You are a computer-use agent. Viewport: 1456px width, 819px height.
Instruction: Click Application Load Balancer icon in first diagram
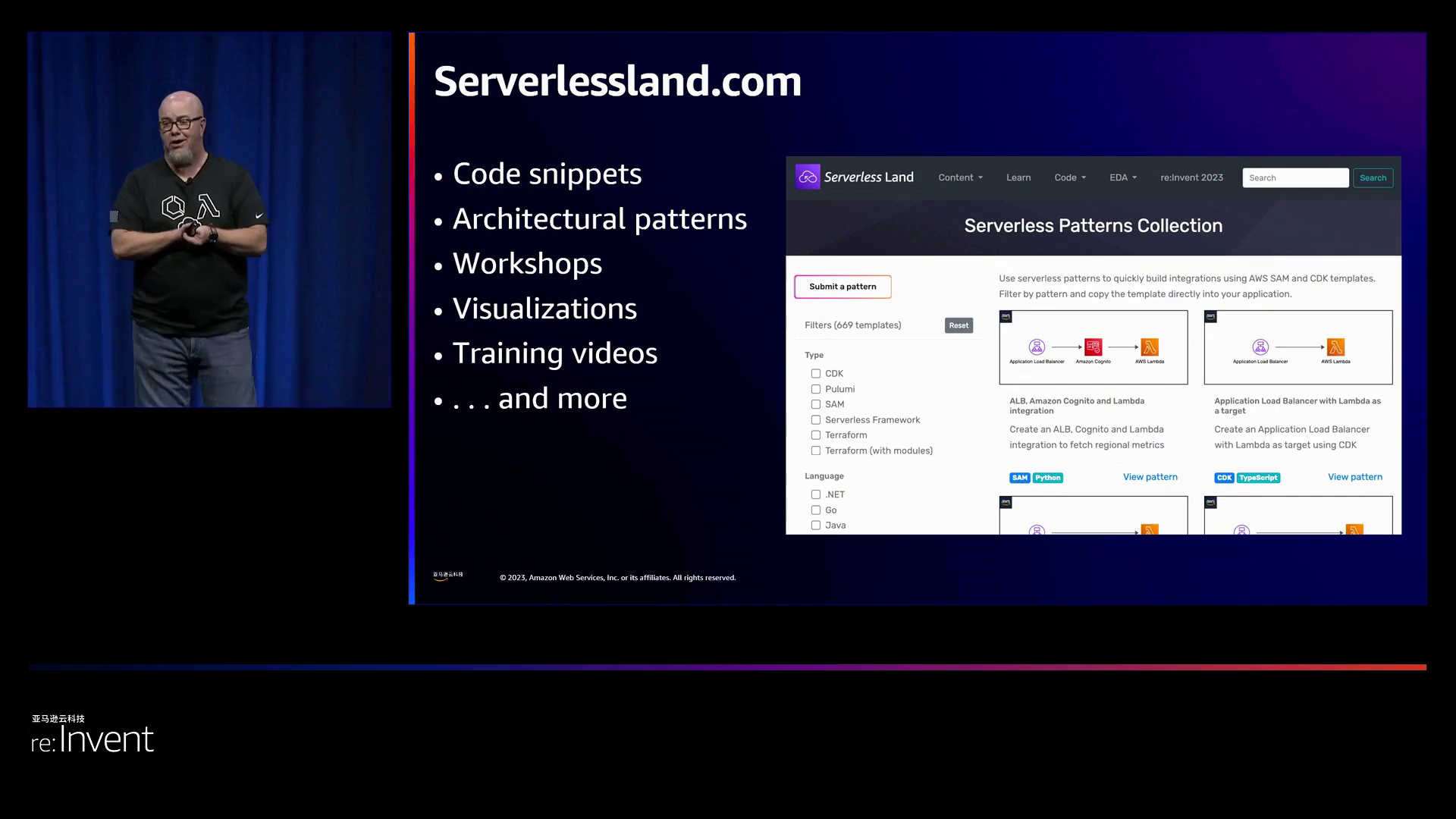click(1037, 347)
